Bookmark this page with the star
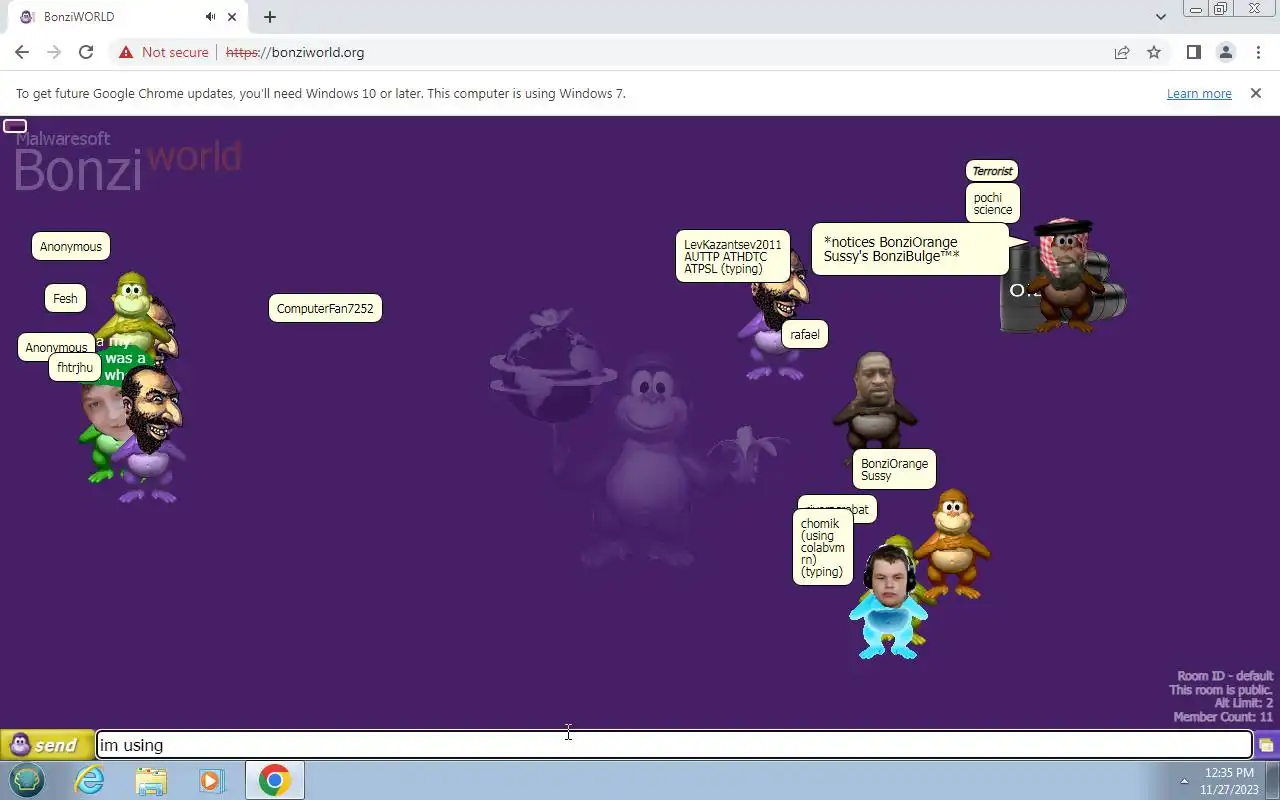The width and height of the screenshot is (1280, 800). [x=1154, y=52]
